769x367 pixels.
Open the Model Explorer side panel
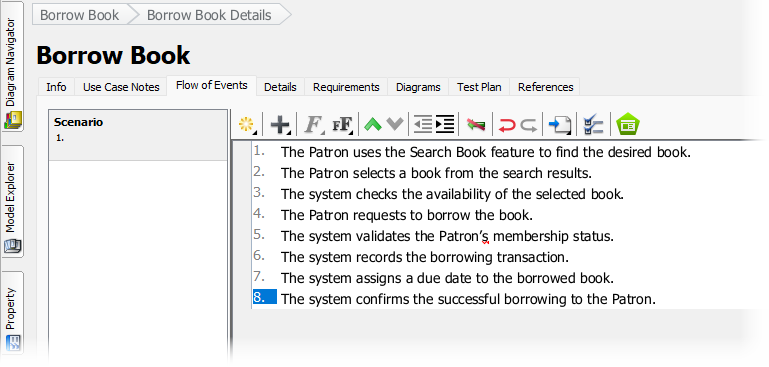(x=12, y=201)
